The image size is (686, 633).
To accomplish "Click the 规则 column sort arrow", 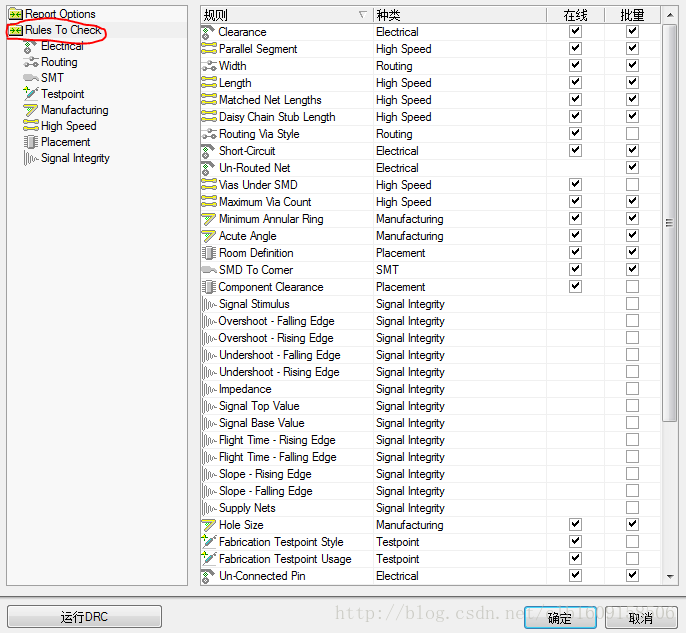I will tap(362, 15).
